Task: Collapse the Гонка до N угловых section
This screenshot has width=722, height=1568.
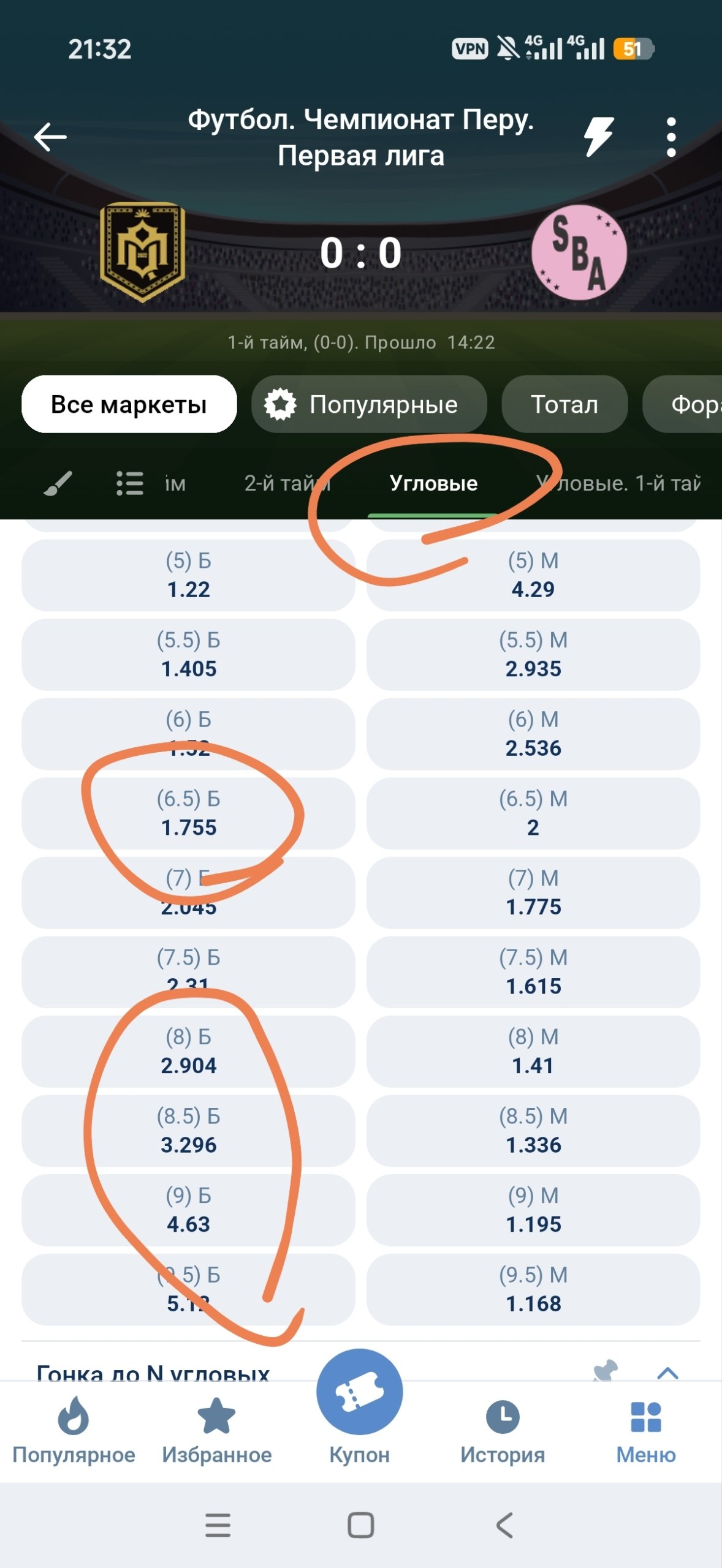Action: pyautogui.click(x=667, y=1373)
